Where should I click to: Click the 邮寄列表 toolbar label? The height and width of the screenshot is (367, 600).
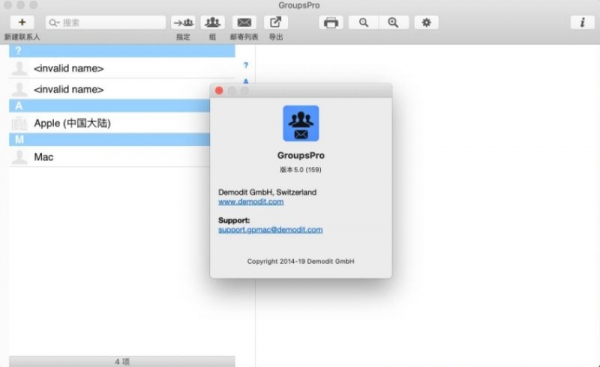tap(244, 37)
